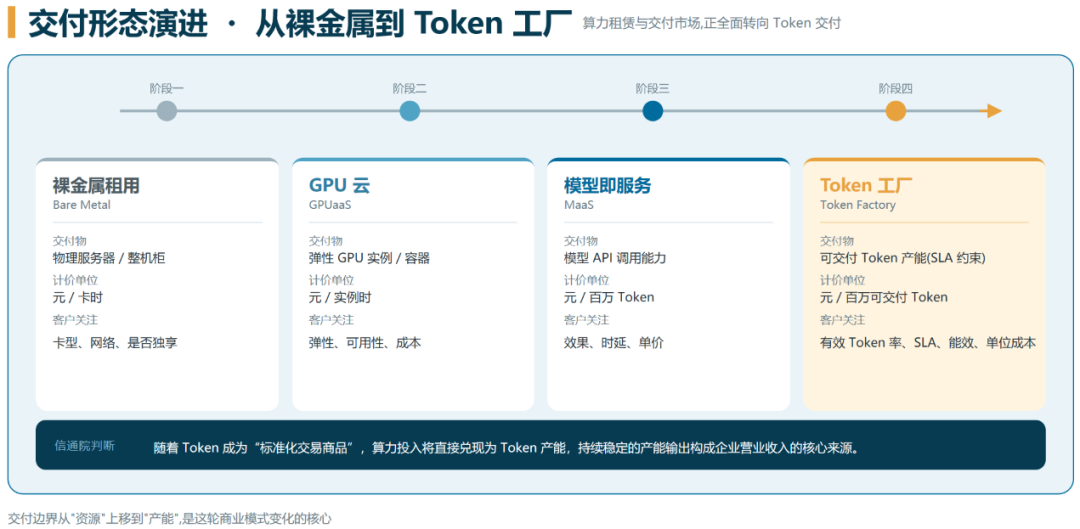
Task: Click the 模型即服务 card heading
Action: [x=608, y=185]
